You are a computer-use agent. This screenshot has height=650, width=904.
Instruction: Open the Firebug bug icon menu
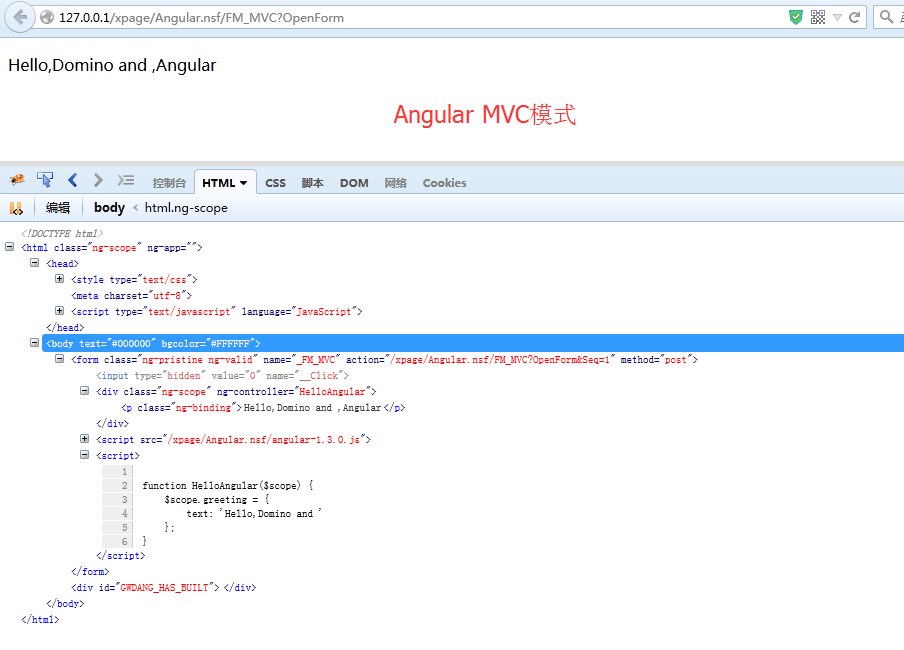(17, 181)
